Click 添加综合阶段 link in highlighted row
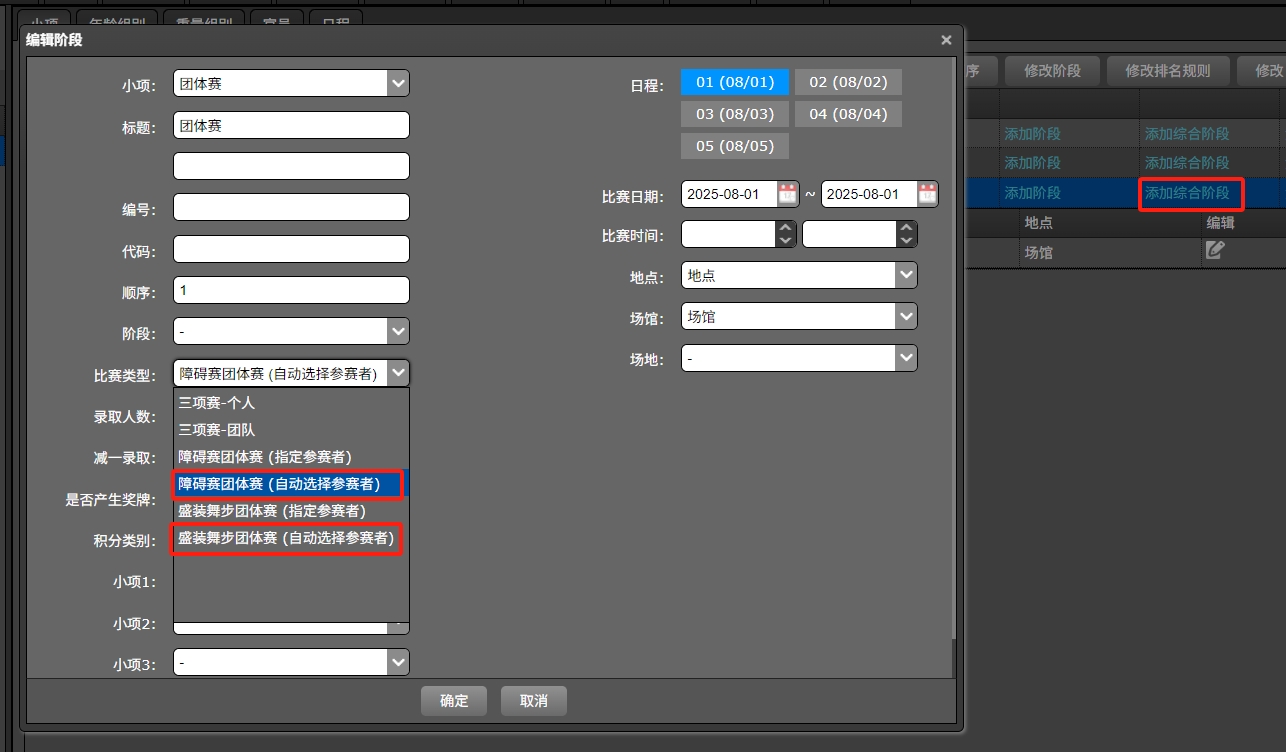The height and width of the screenshot is (752, 1286). 1187,193
